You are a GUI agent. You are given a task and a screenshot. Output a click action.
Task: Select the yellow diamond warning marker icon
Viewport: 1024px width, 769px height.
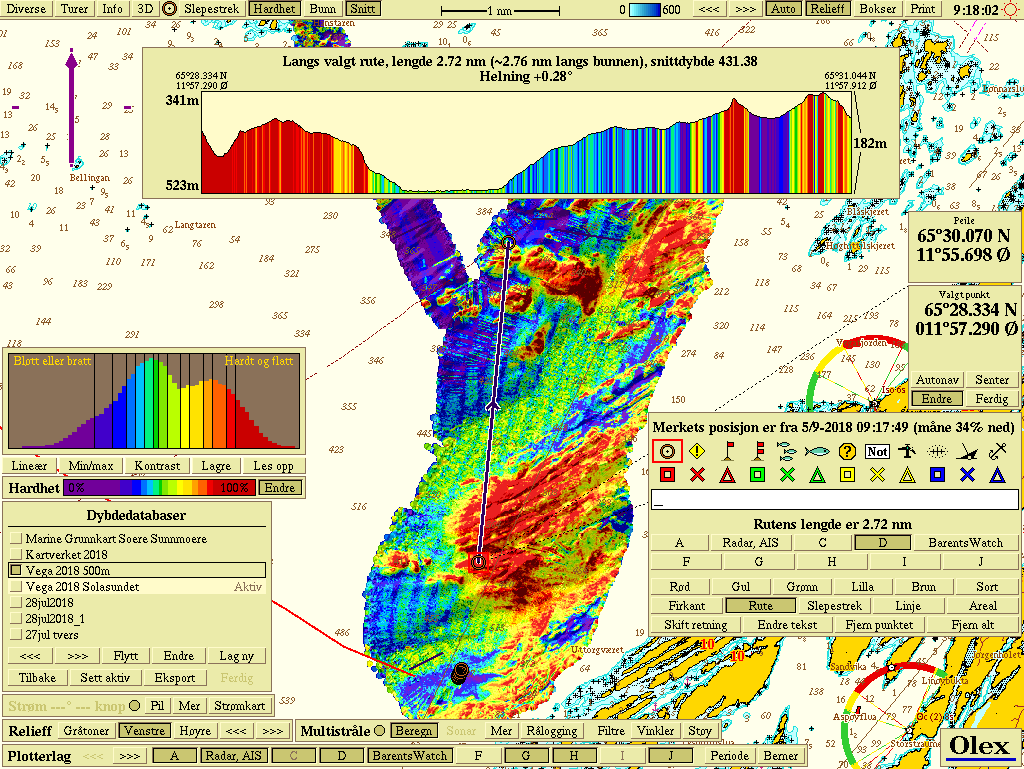(698, 451)
